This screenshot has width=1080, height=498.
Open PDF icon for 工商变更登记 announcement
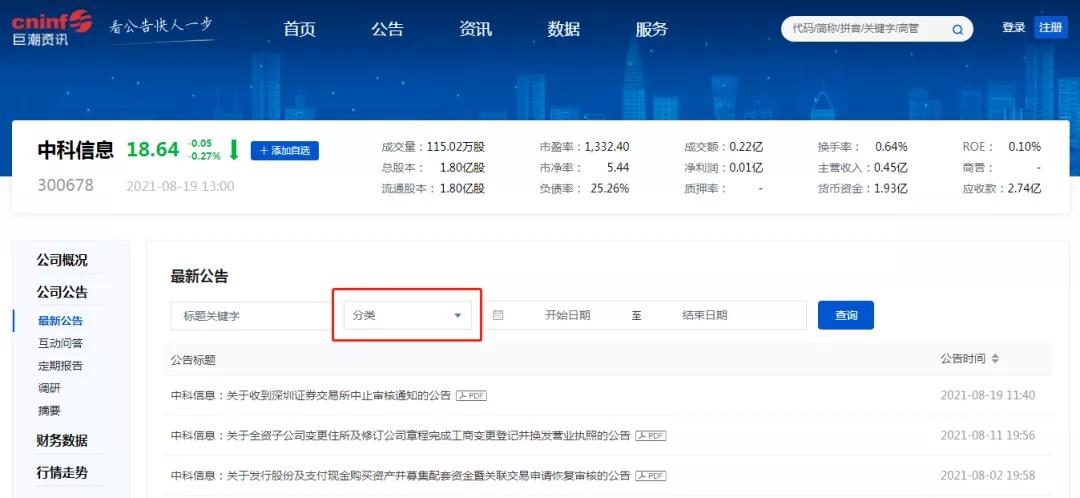click(651, 435)
